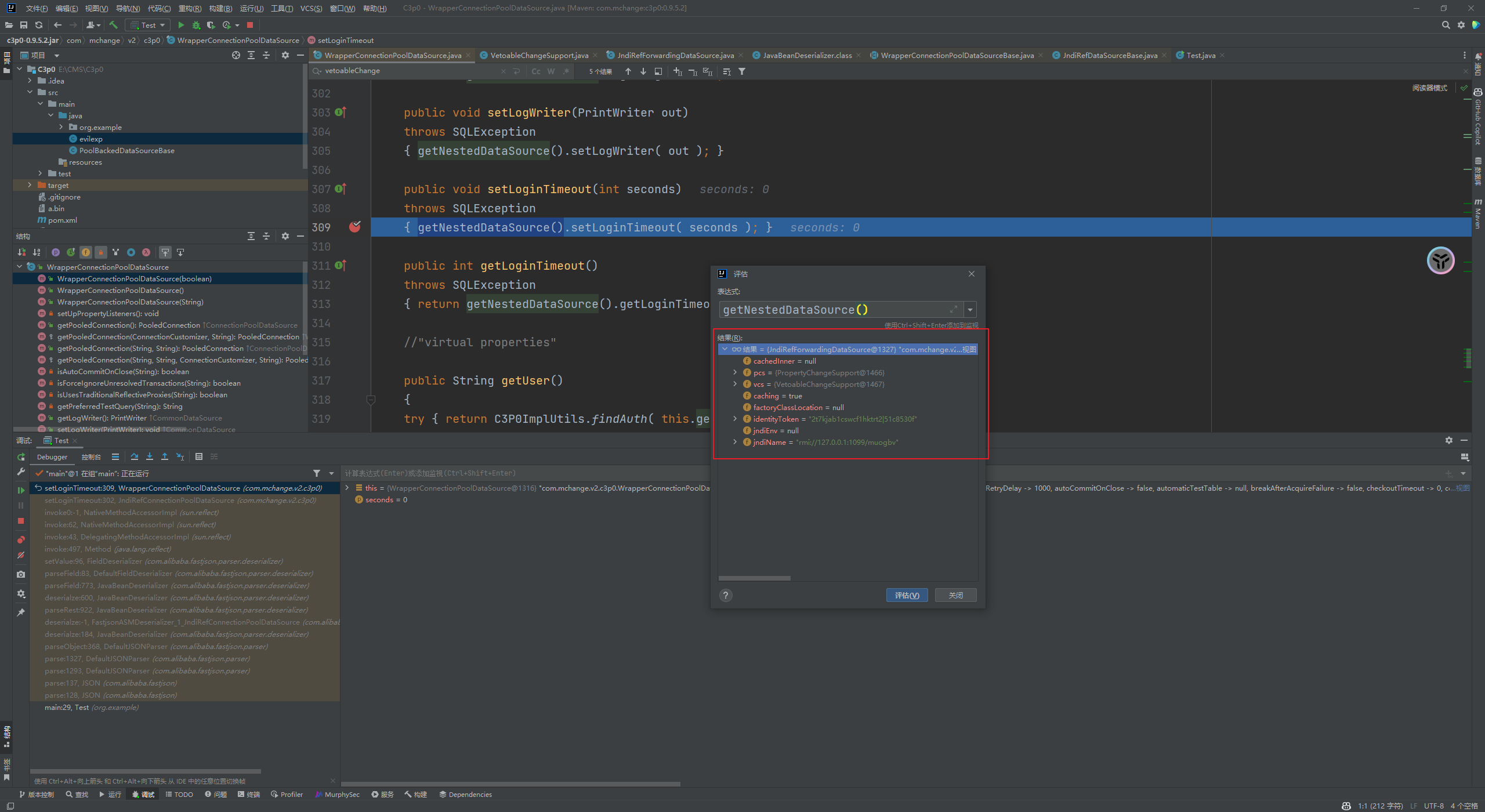Click horizontal scrollbar in Evaluate results pane
Image resolution: width=1485 pixels, height=812 pixels.
click(754, 578)
